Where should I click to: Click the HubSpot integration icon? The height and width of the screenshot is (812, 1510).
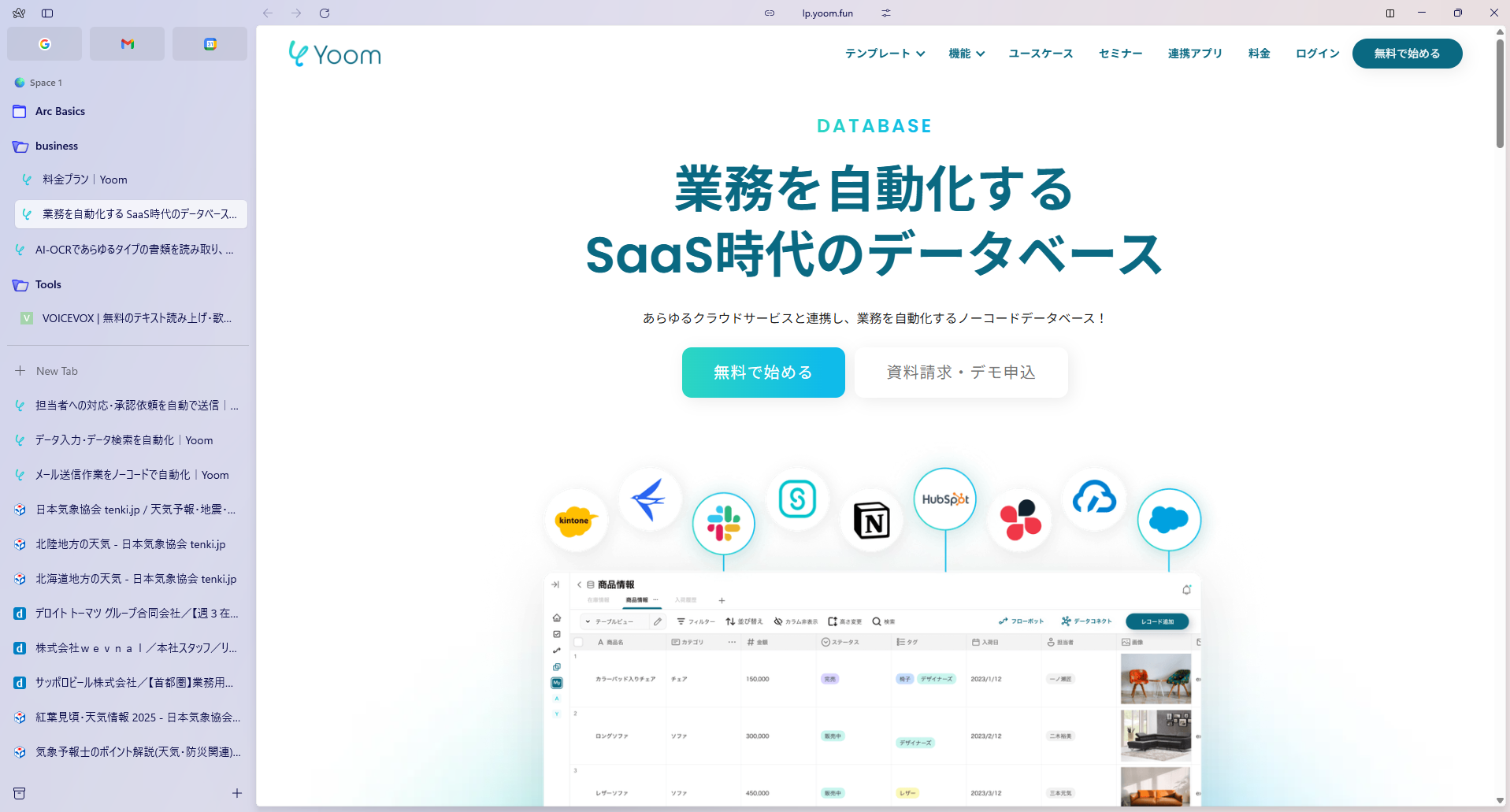coord(945,499)
